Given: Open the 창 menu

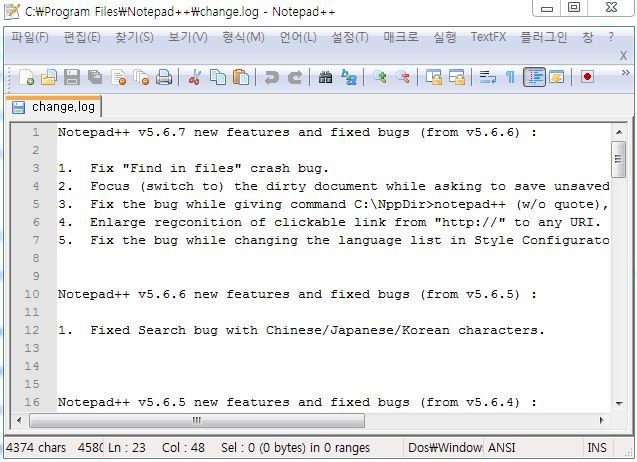Looking at the screenshot, I should pyautogui.click(x=587, y=37).
